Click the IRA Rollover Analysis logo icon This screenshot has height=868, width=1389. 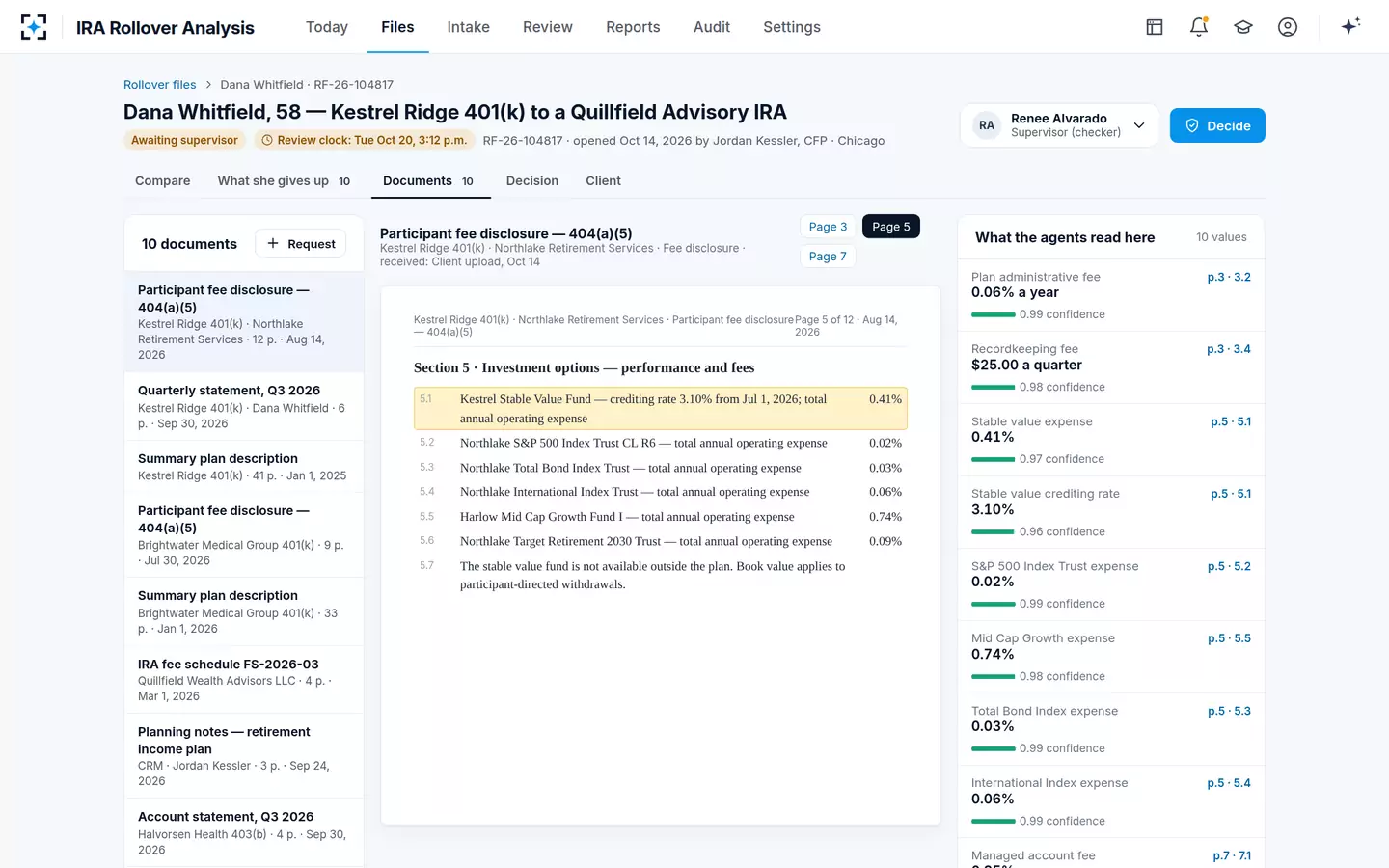tap(34, 27)
